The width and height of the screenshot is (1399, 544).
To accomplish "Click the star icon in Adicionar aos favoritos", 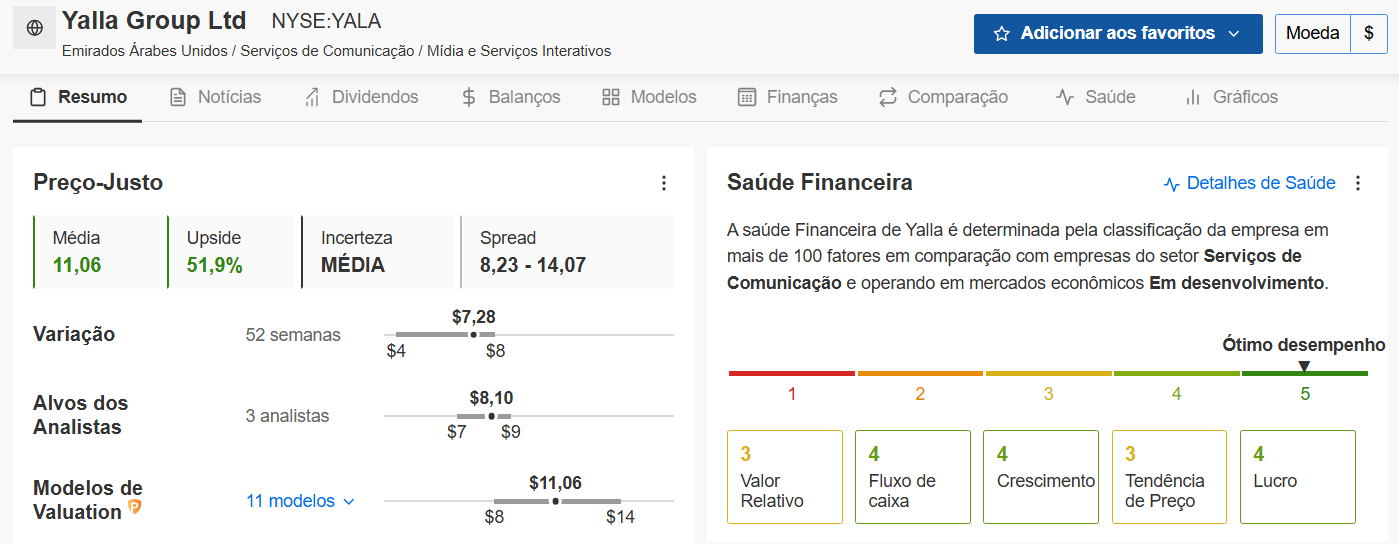I will [x=1001, y=34].
